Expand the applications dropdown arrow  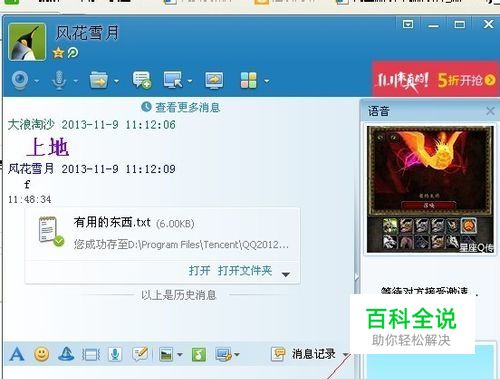point(266,81)
